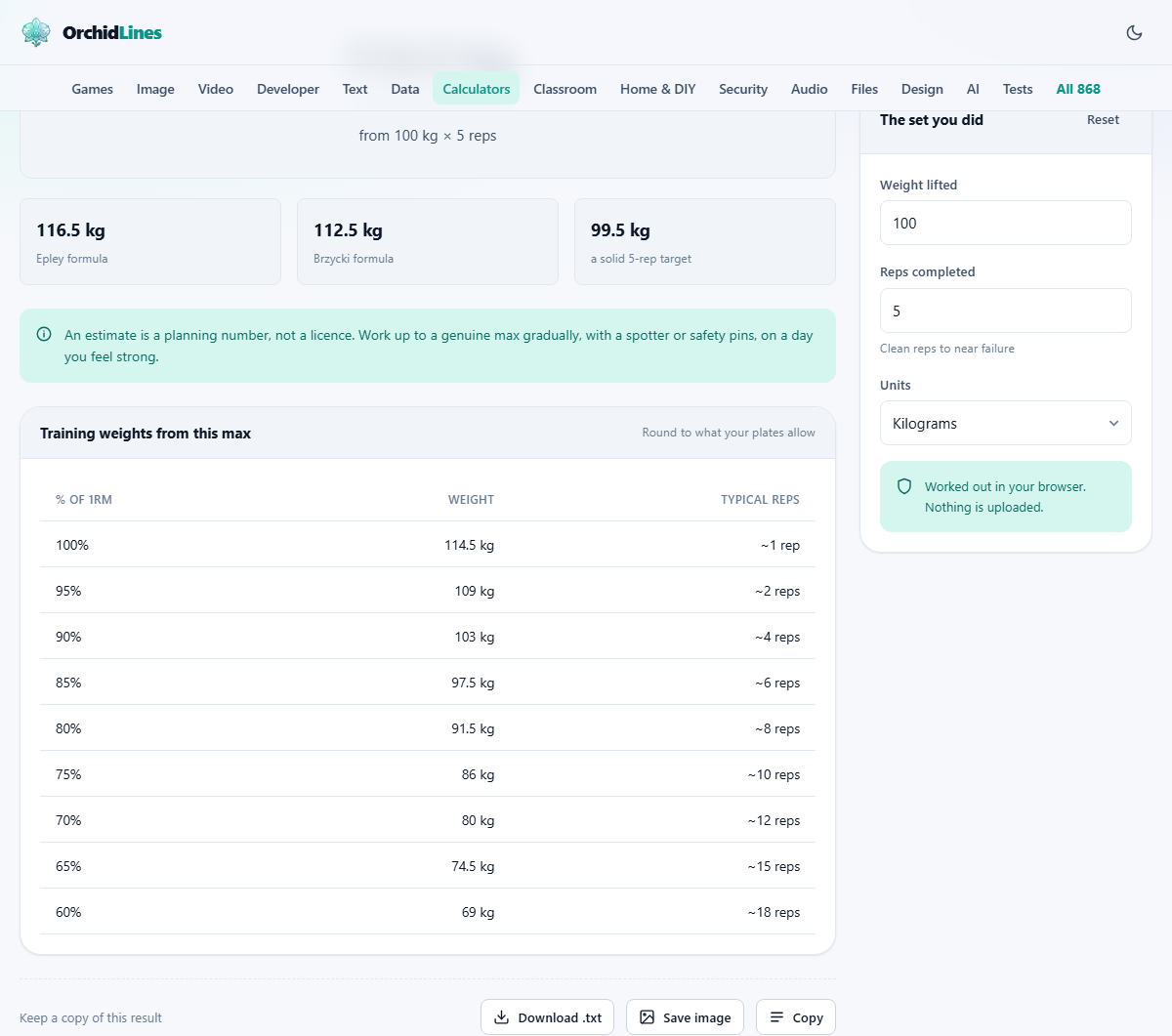1172x1036 pixels.
Task: Focus the Weight lifted input field
Action: click(1005, 223)
